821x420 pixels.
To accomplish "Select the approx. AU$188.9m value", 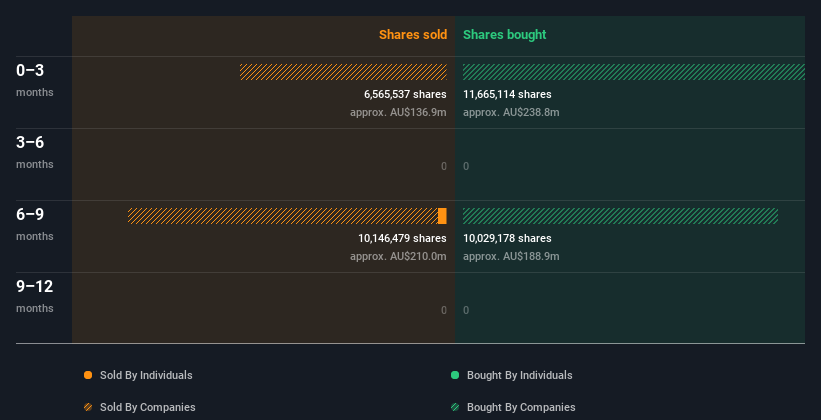I will 511,256.
